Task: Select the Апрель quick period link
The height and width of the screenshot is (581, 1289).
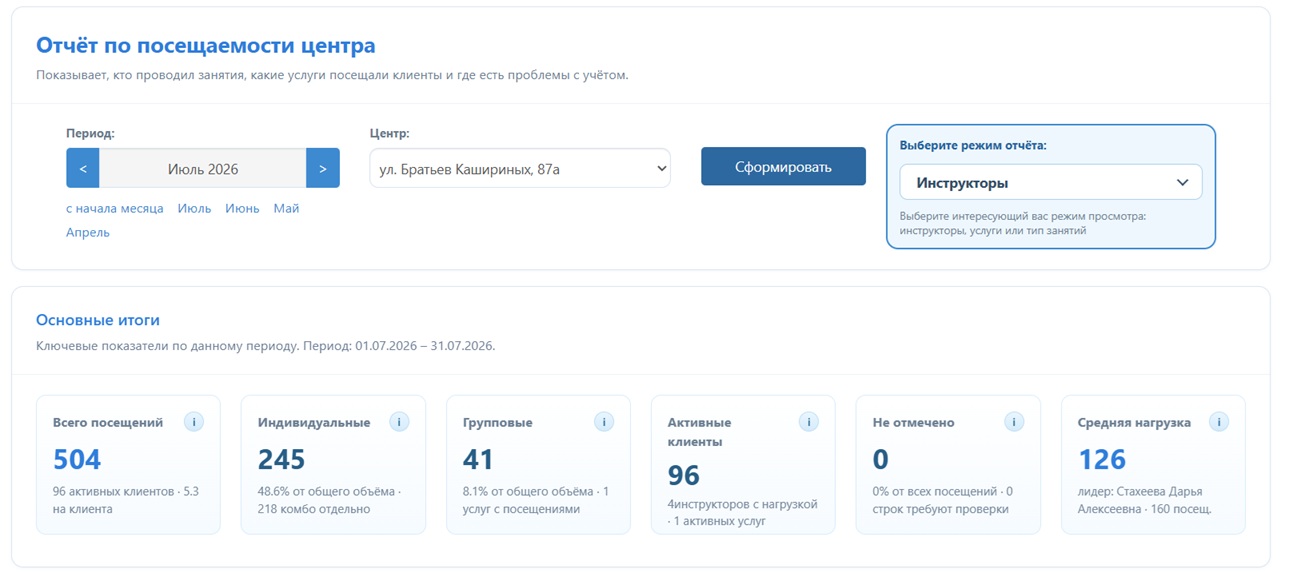Action: 88,232
